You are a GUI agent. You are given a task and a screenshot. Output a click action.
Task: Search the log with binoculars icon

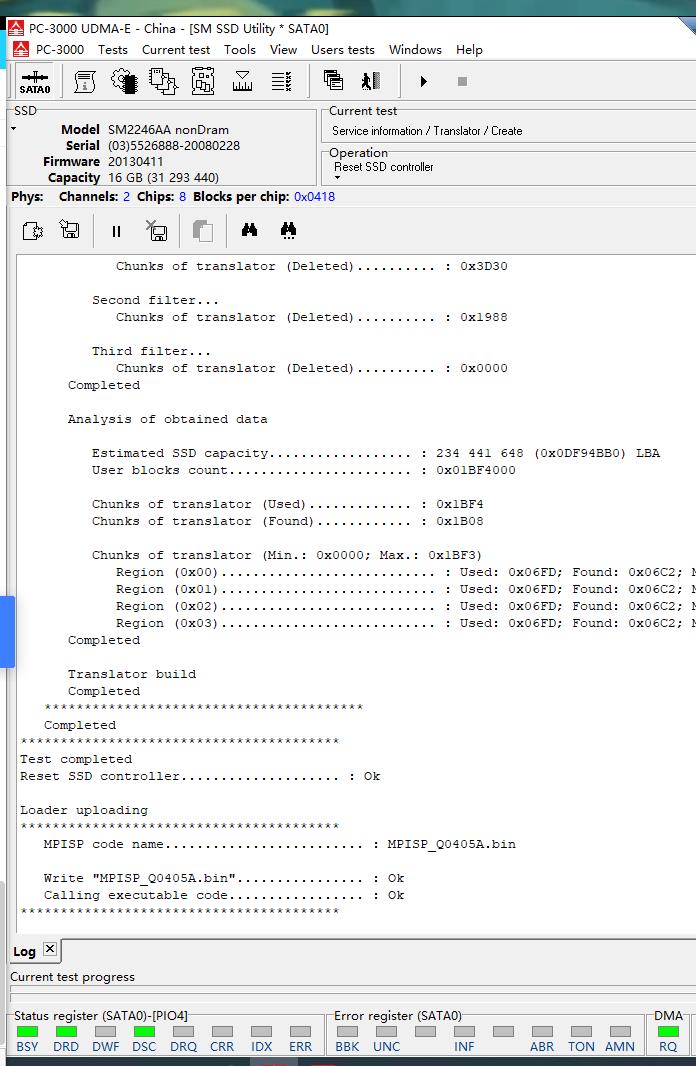pyautogui.click(x=249, y=230)
